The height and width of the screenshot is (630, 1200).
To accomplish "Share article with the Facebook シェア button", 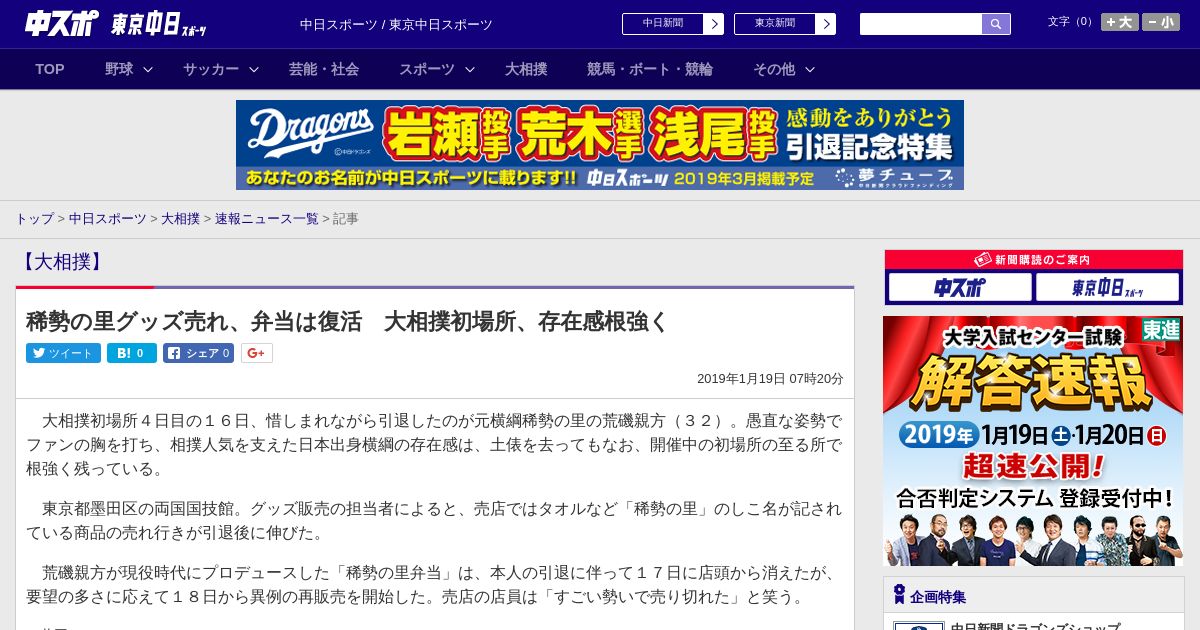I will pos(198,353).
